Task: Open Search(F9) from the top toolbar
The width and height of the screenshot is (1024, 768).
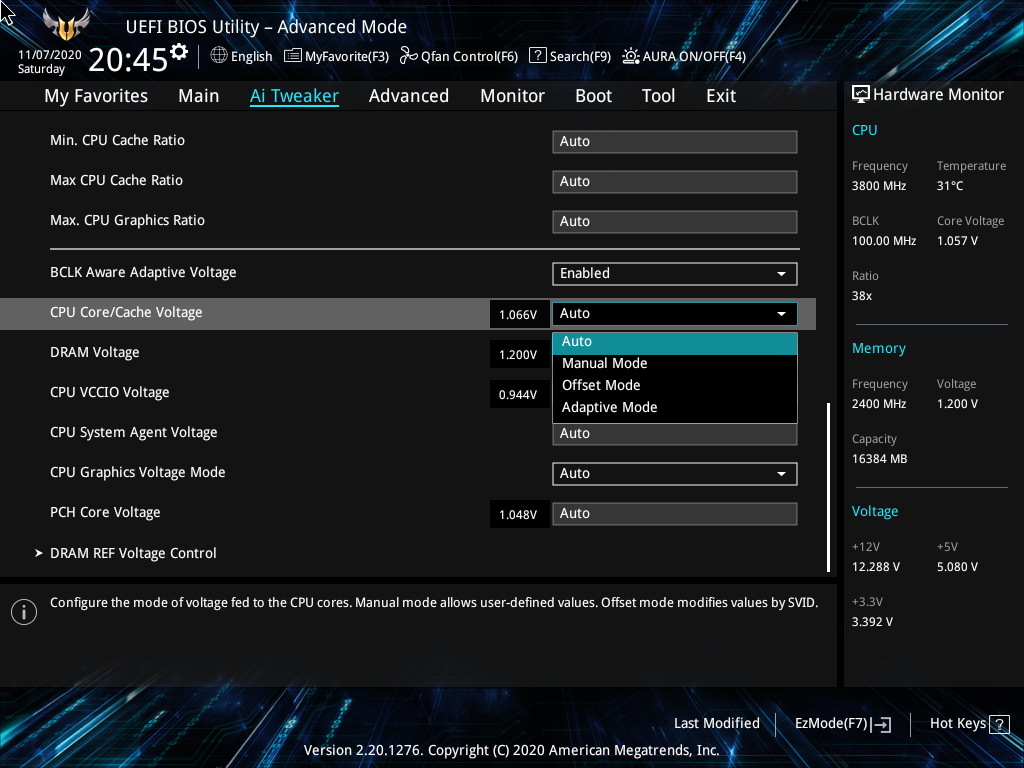Action: tap(570, 56)
